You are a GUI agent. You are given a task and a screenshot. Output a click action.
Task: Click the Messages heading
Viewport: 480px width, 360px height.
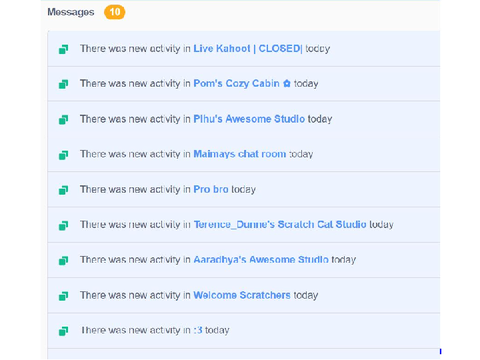point(71,12)
